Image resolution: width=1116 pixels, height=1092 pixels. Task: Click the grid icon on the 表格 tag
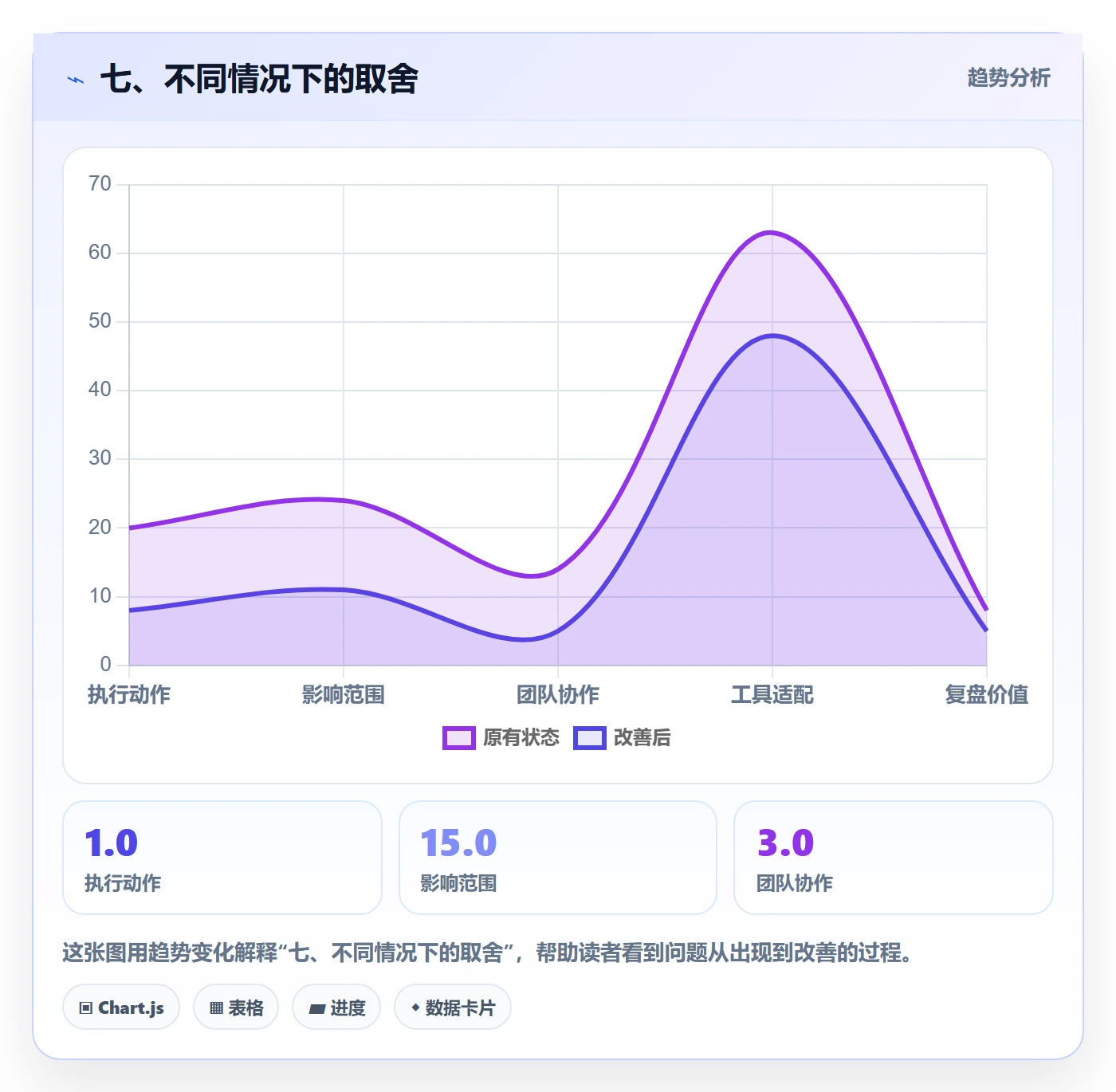(216, 1008)
